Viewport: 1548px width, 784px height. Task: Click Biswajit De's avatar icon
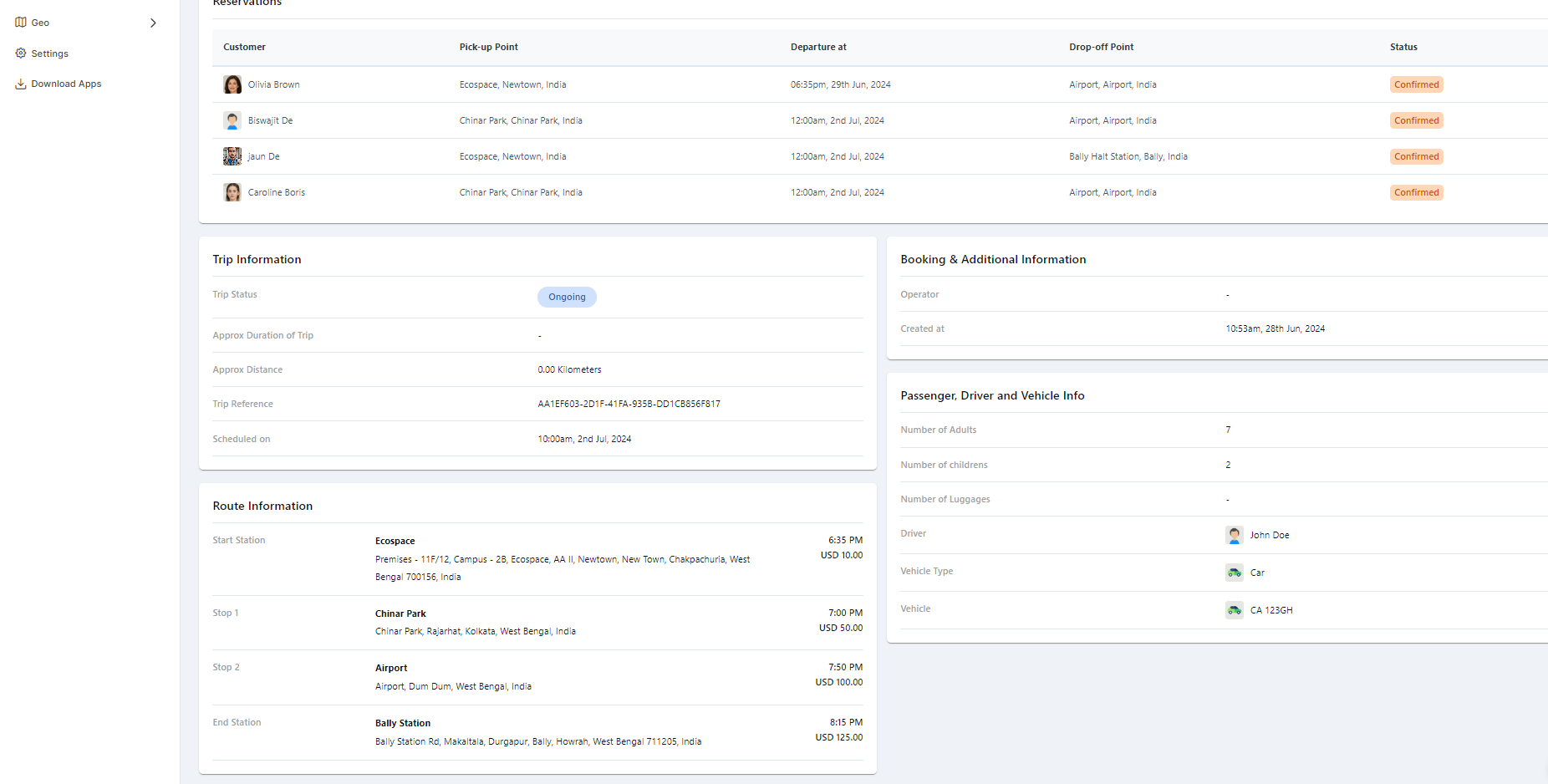point(232,120)
